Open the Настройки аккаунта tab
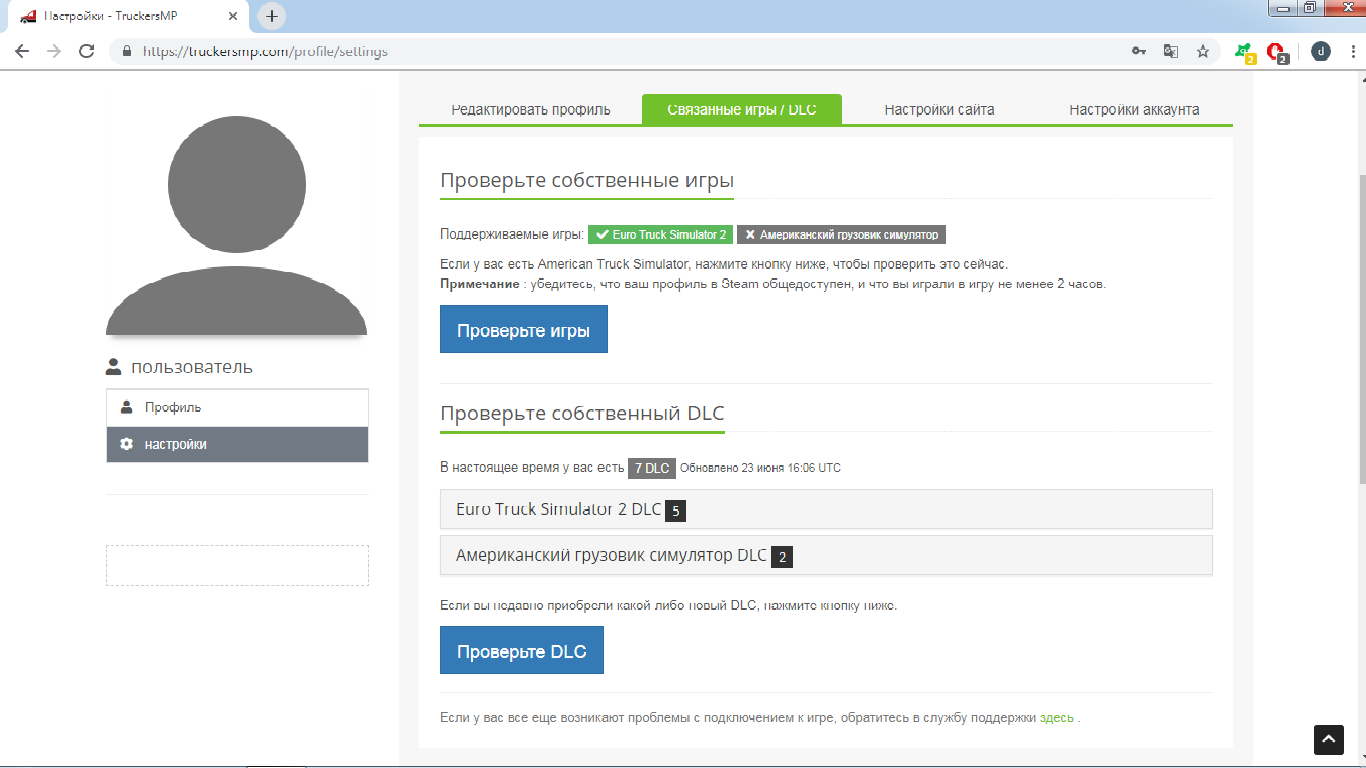The width and height of the screenshot is (1366, 768). point(1134,110)
